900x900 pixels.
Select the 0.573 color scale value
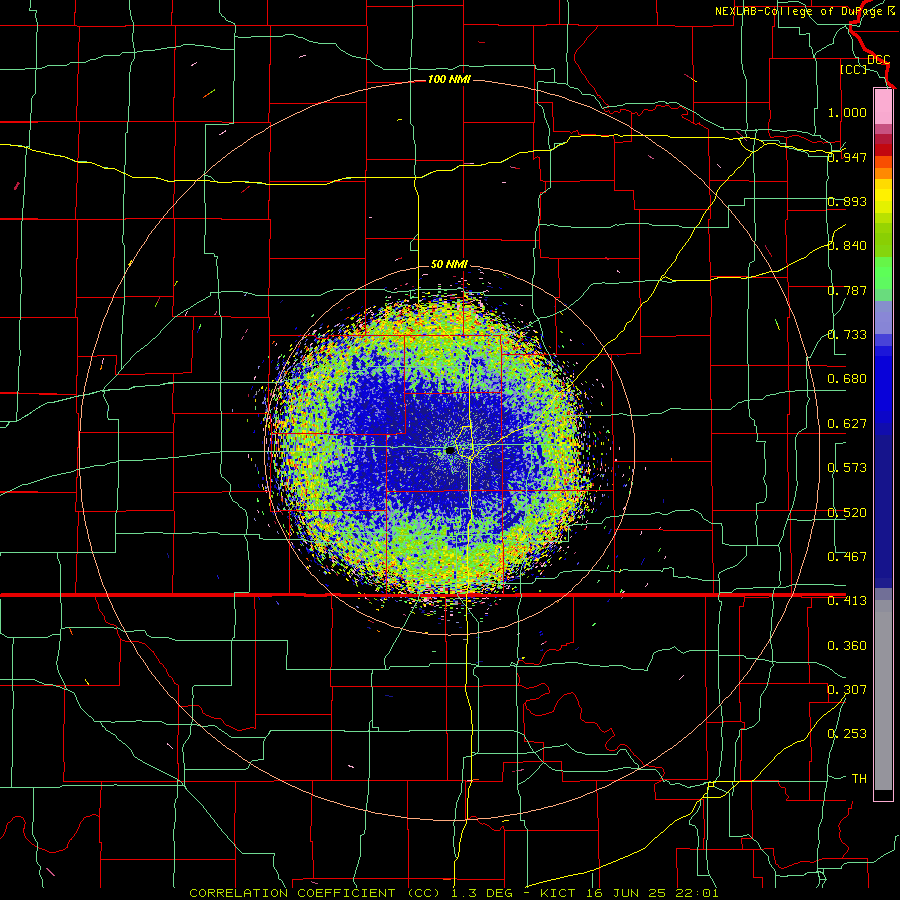[x=847, y=468]
